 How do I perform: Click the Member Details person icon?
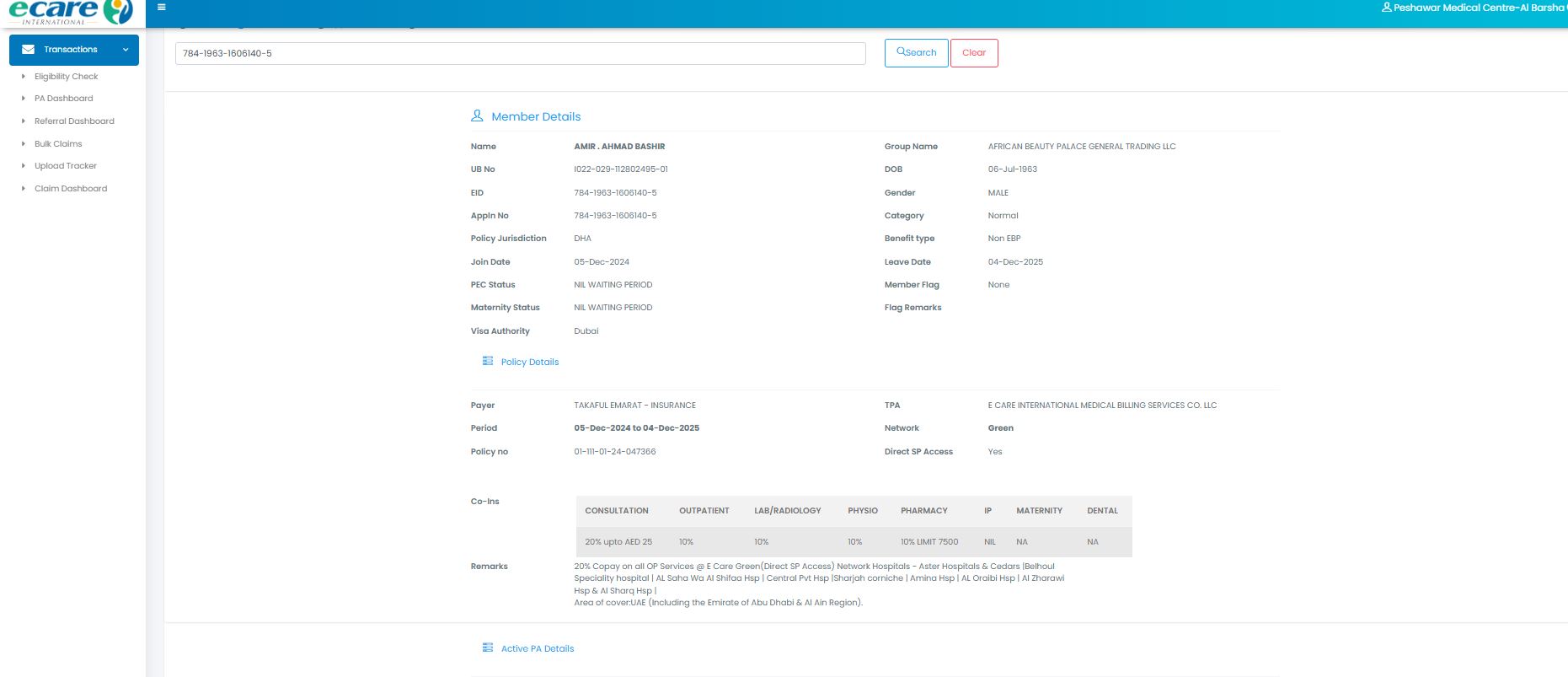click(x=477, y=116)
